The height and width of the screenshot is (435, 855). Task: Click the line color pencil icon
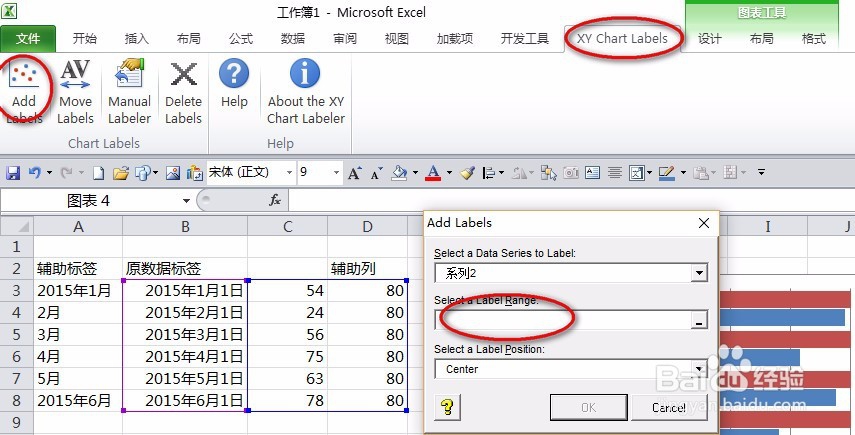click(667, 173)
